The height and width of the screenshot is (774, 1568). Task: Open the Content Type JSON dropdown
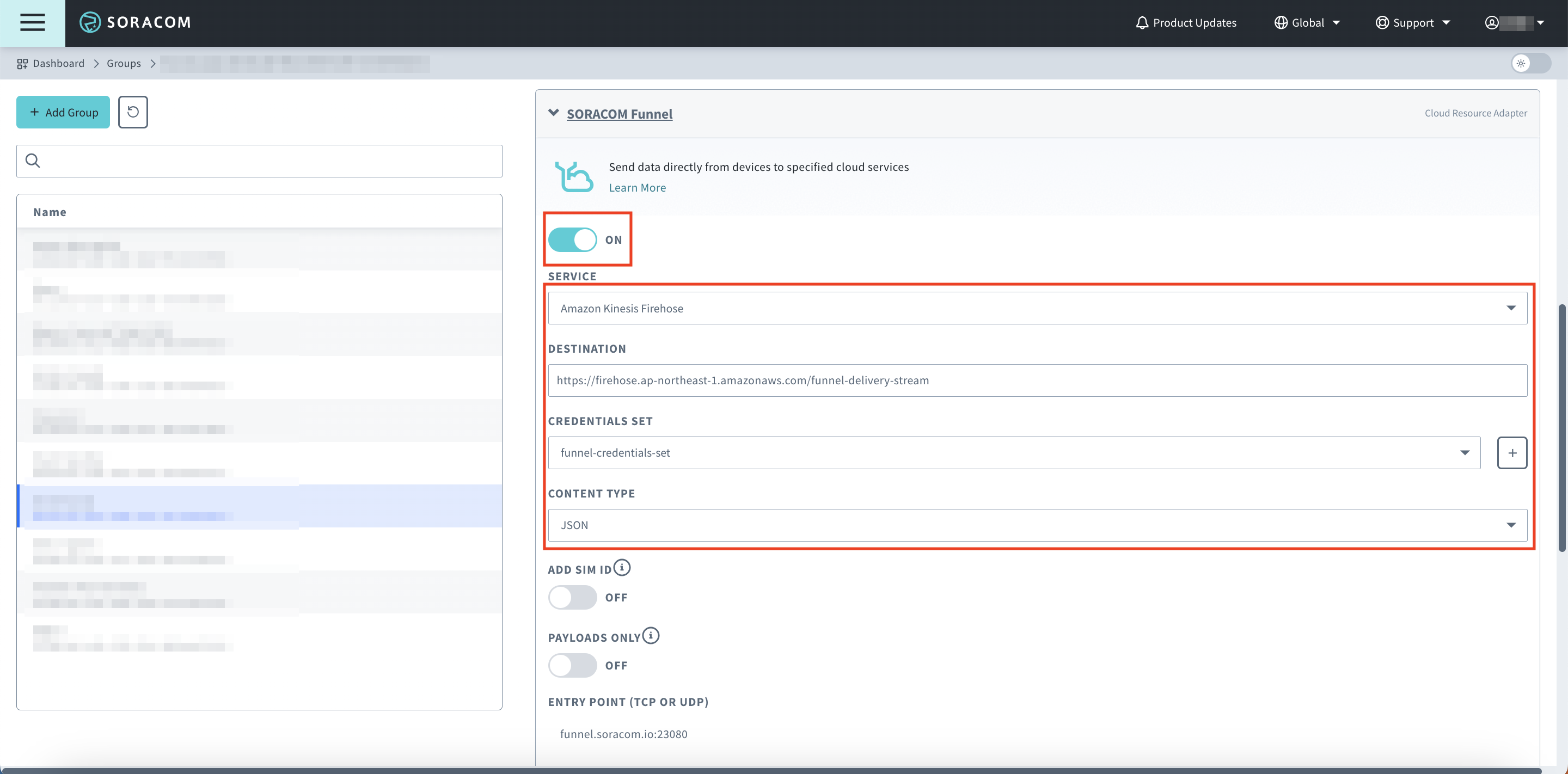point(1037,525)
